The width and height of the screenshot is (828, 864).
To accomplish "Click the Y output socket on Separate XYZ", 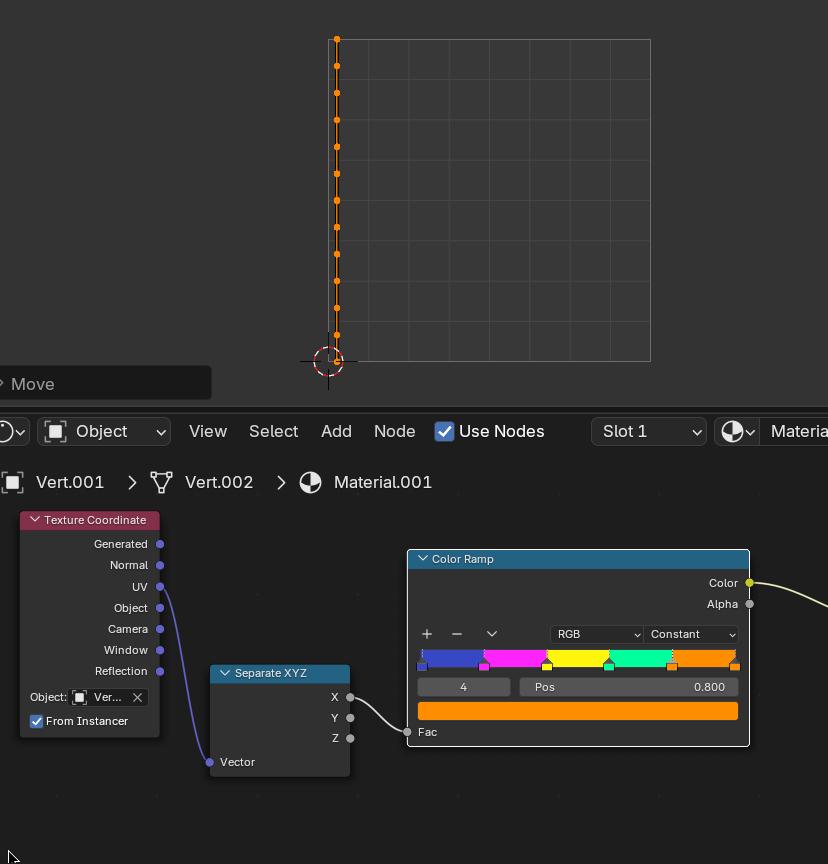I will pyautogui.click(x=350, y=718).
